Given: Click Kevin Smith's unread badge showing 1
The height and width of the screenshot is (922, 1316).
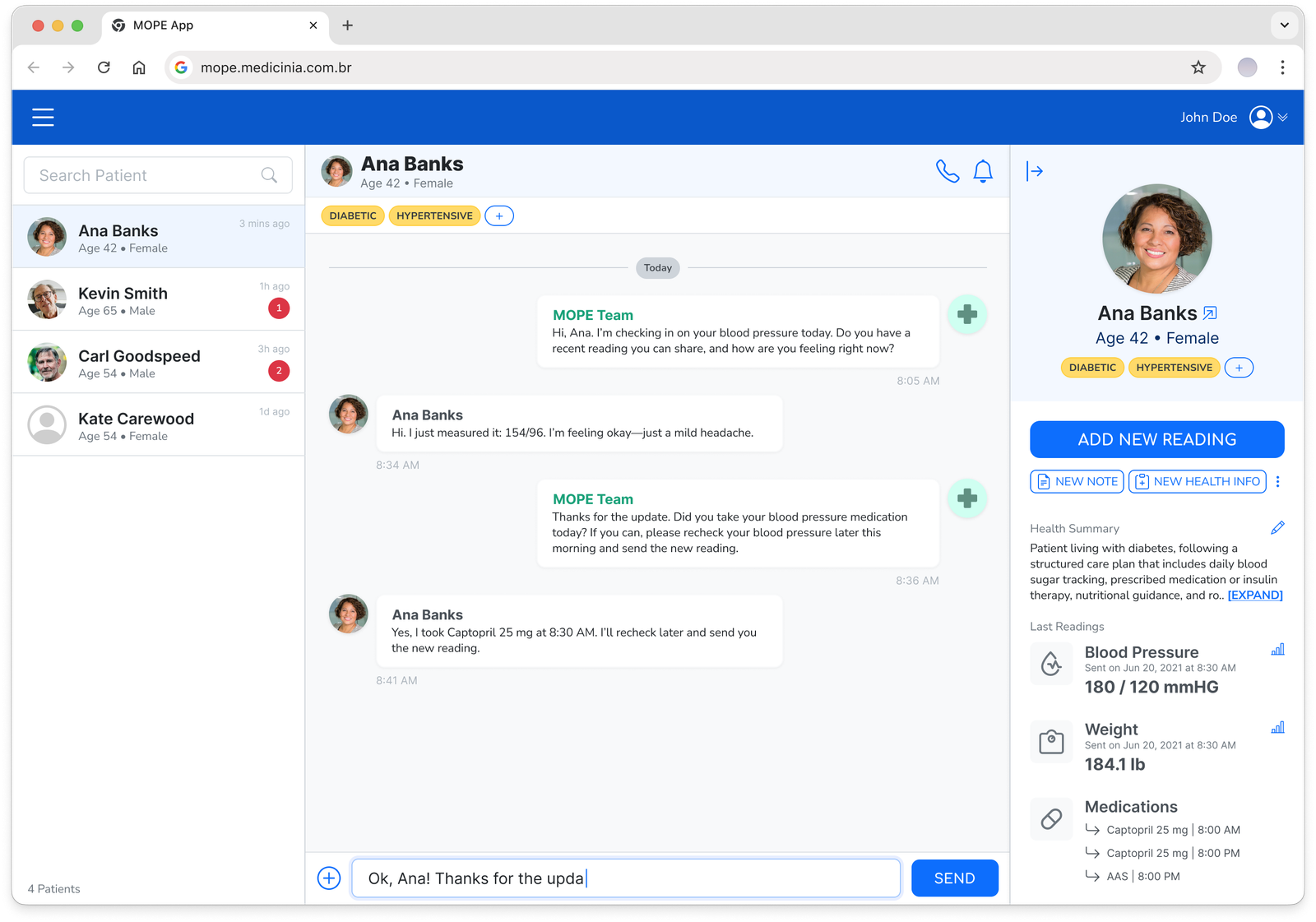Looking at the screenshot, I should coord(279,308).
